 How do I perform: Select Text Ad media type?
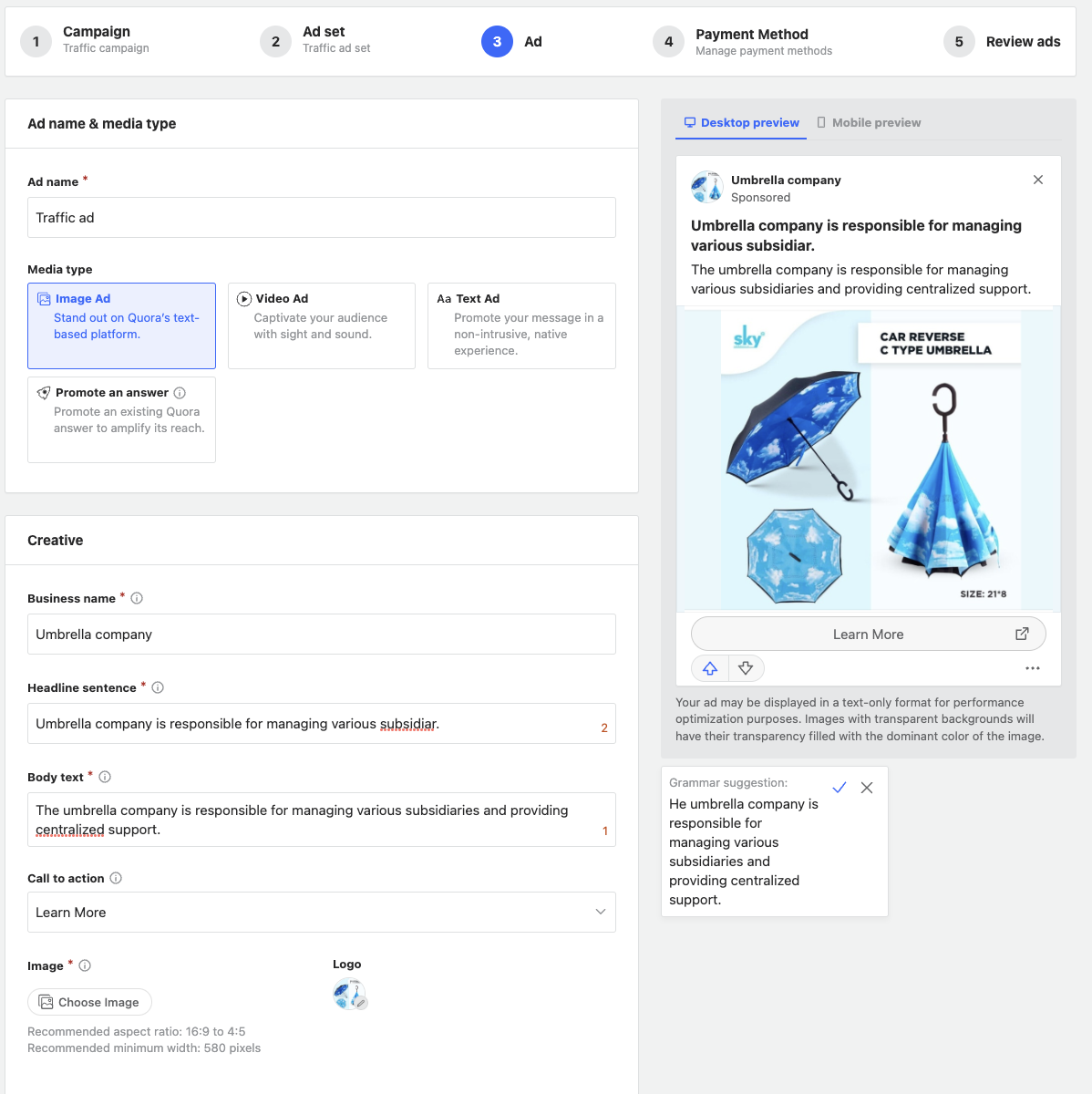tap(521, 325)
